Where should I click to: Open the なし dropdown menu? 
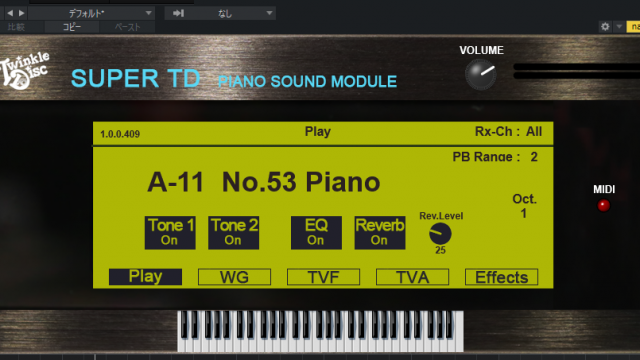click(x=220, y=13)
